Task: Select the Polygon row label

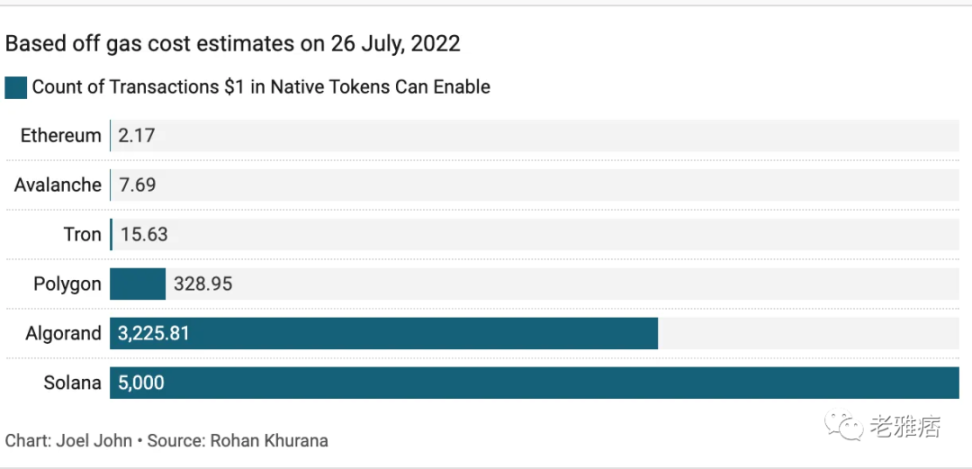Action: point(67,284)
